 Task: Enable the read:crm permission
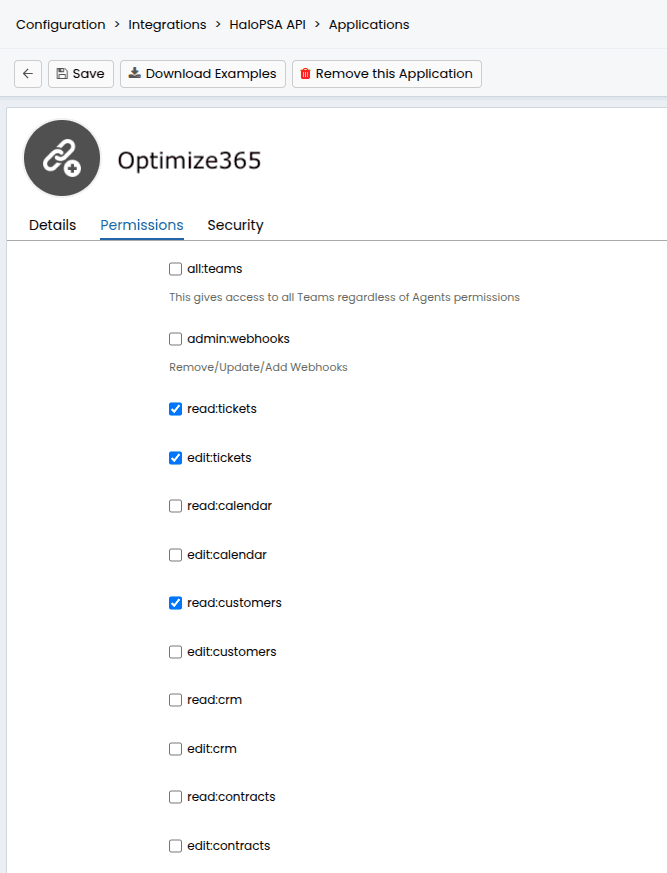tap(175, 700)
